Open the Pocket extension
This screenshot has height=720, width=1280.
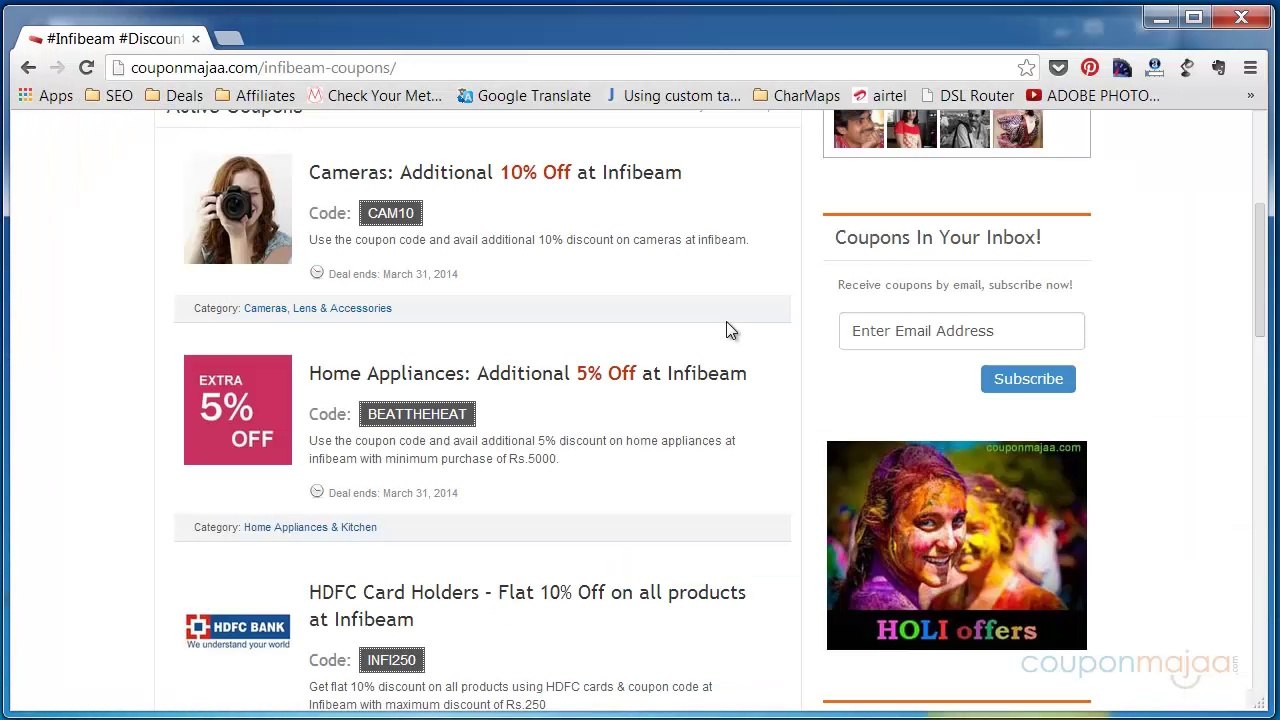(1058, 68)
